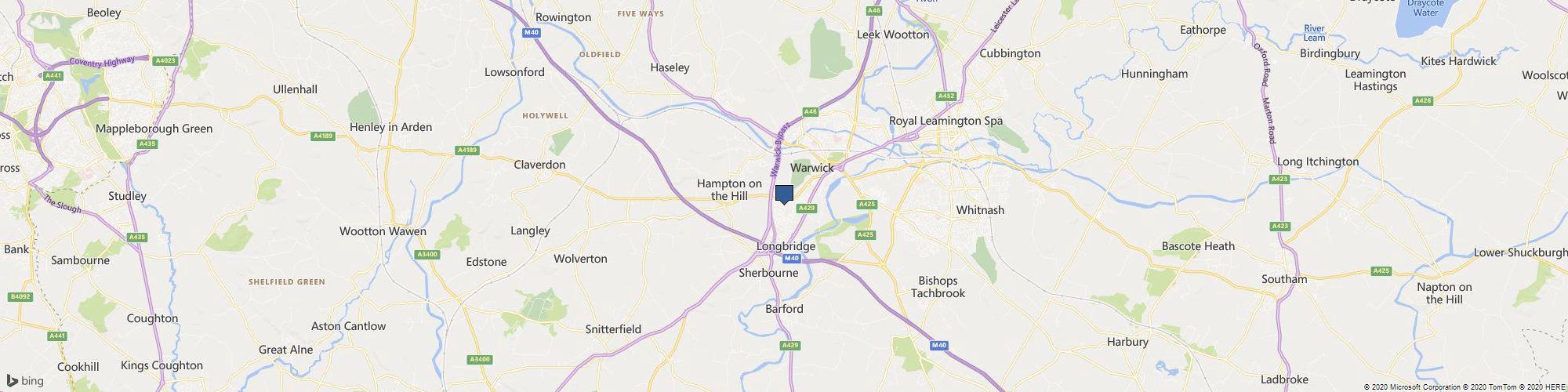1568x392 pixels.
Task: Click the A3400 shield near Edstone
Action: [427, 254]
